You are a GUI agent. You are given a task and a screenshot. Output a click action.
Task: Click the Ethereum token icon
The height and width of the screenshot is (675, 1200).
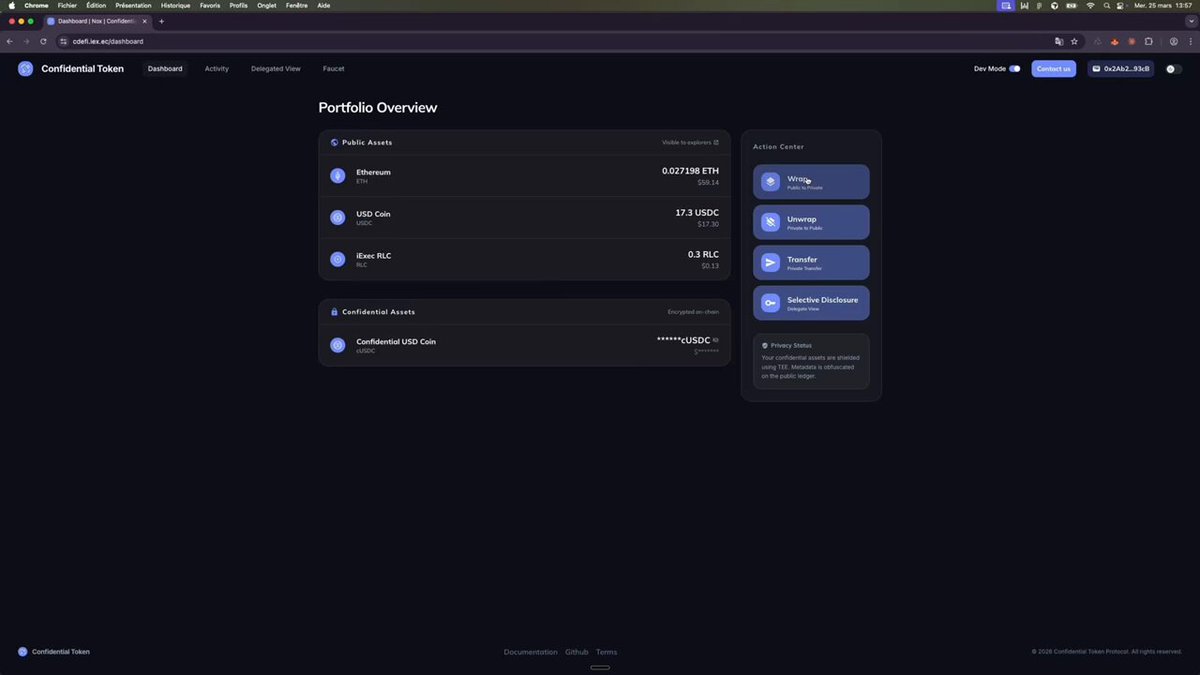(338, 176)
